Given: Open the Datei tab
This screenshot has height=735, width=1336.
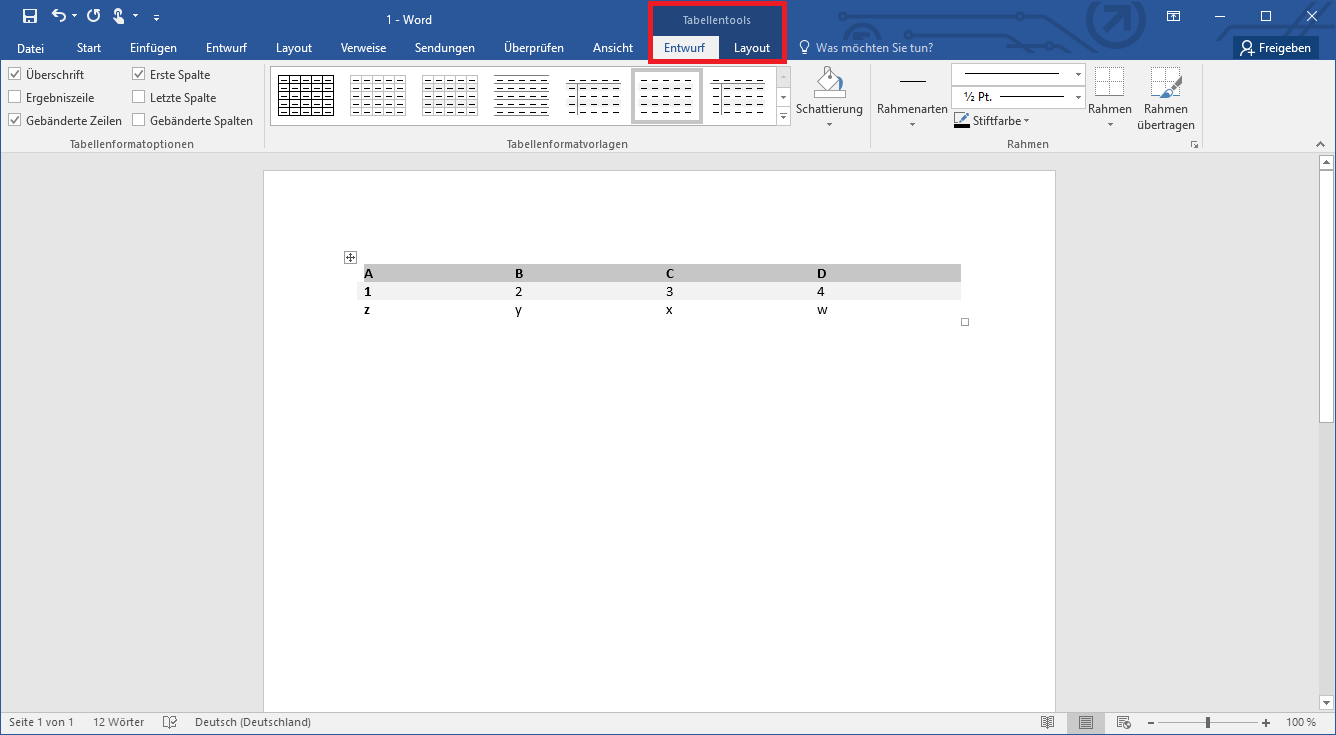Looking at the screenshot, I should pyautogui.click(x=30, y=48).
